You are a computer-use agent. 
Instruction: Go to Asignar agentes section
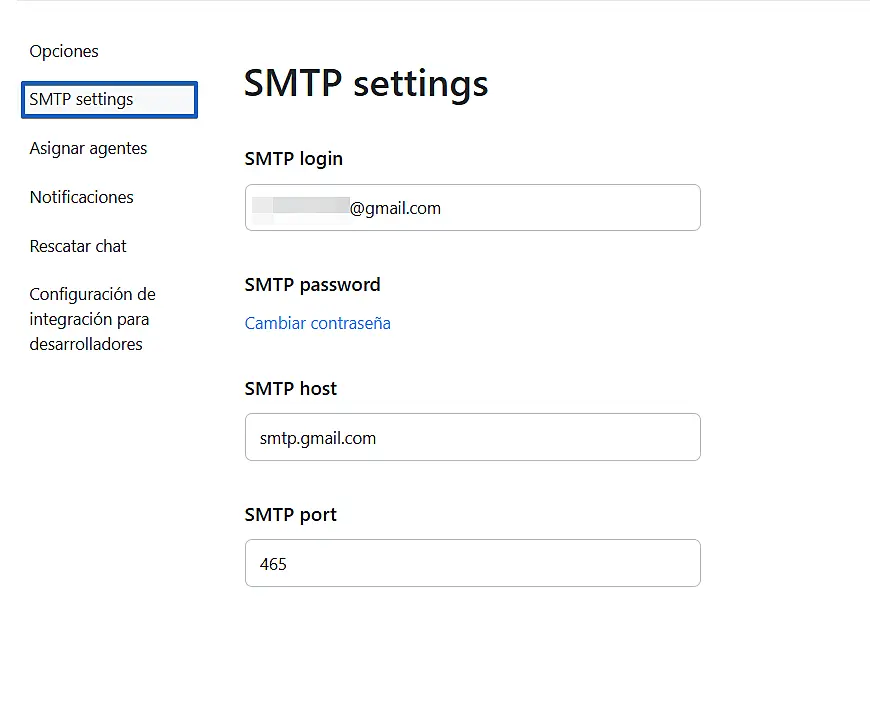[x=88, y=148]
